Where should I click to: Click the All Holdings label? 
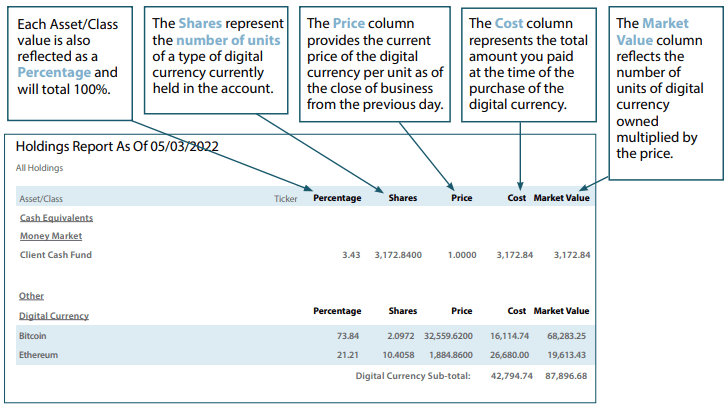point(39,168)
